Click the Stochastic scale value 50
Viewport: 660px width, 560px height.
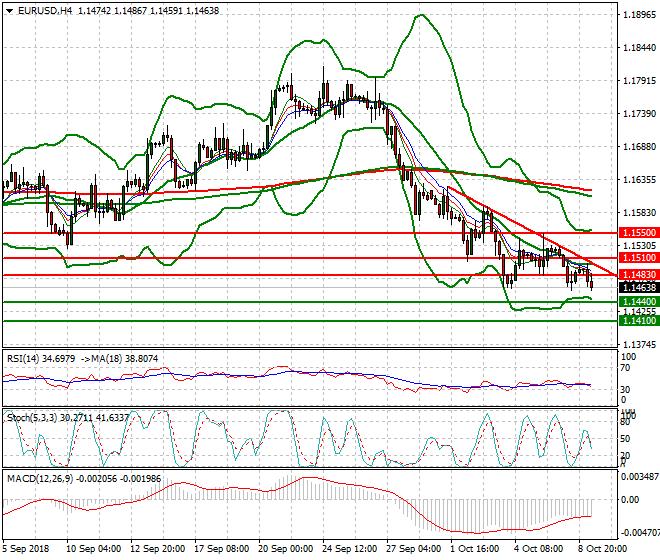[x=625, y=439]
